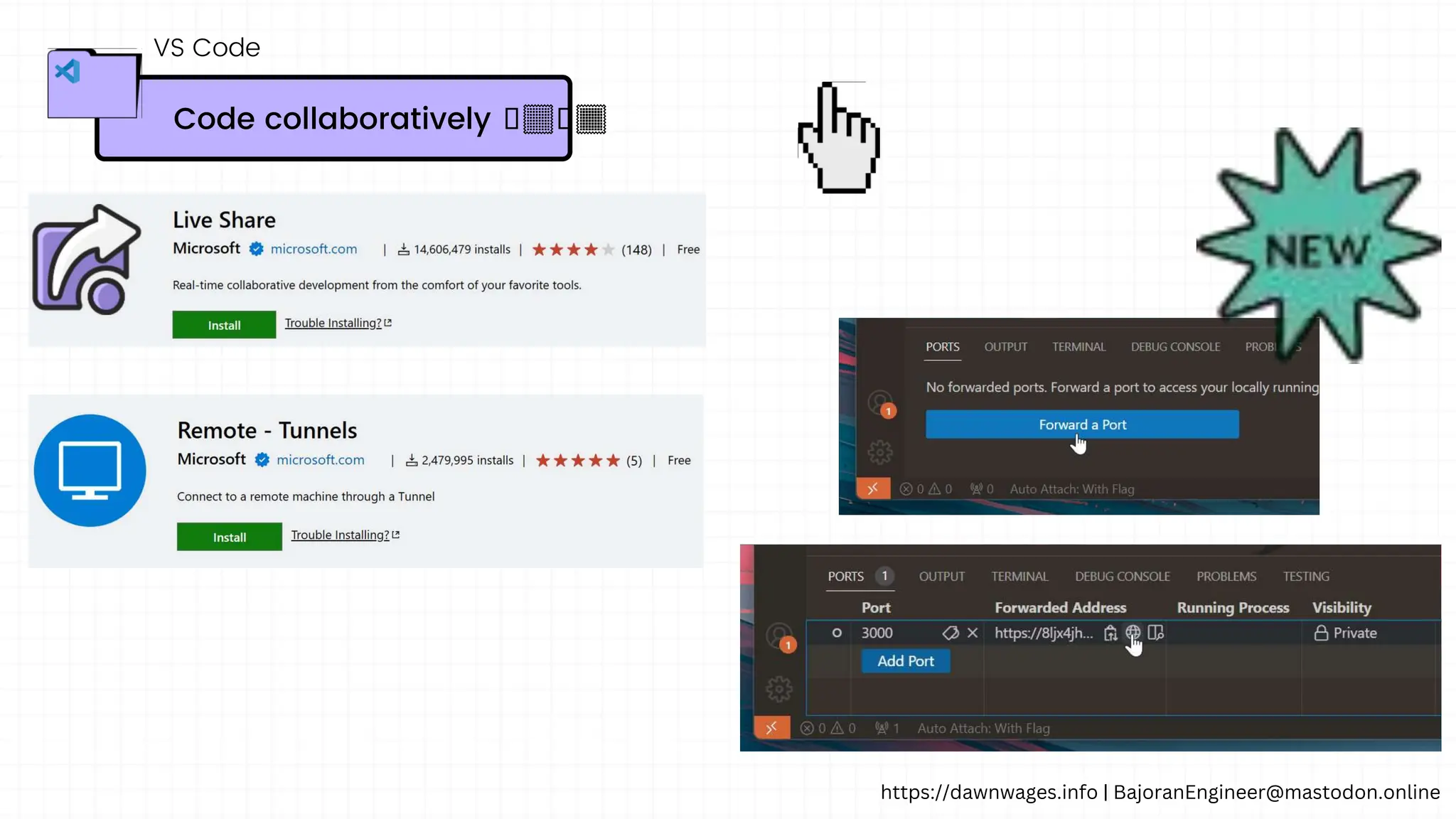Viewport: 1456px width, 819px height.
Task: Open the TESTING tab
Action: pos(1306,577)
